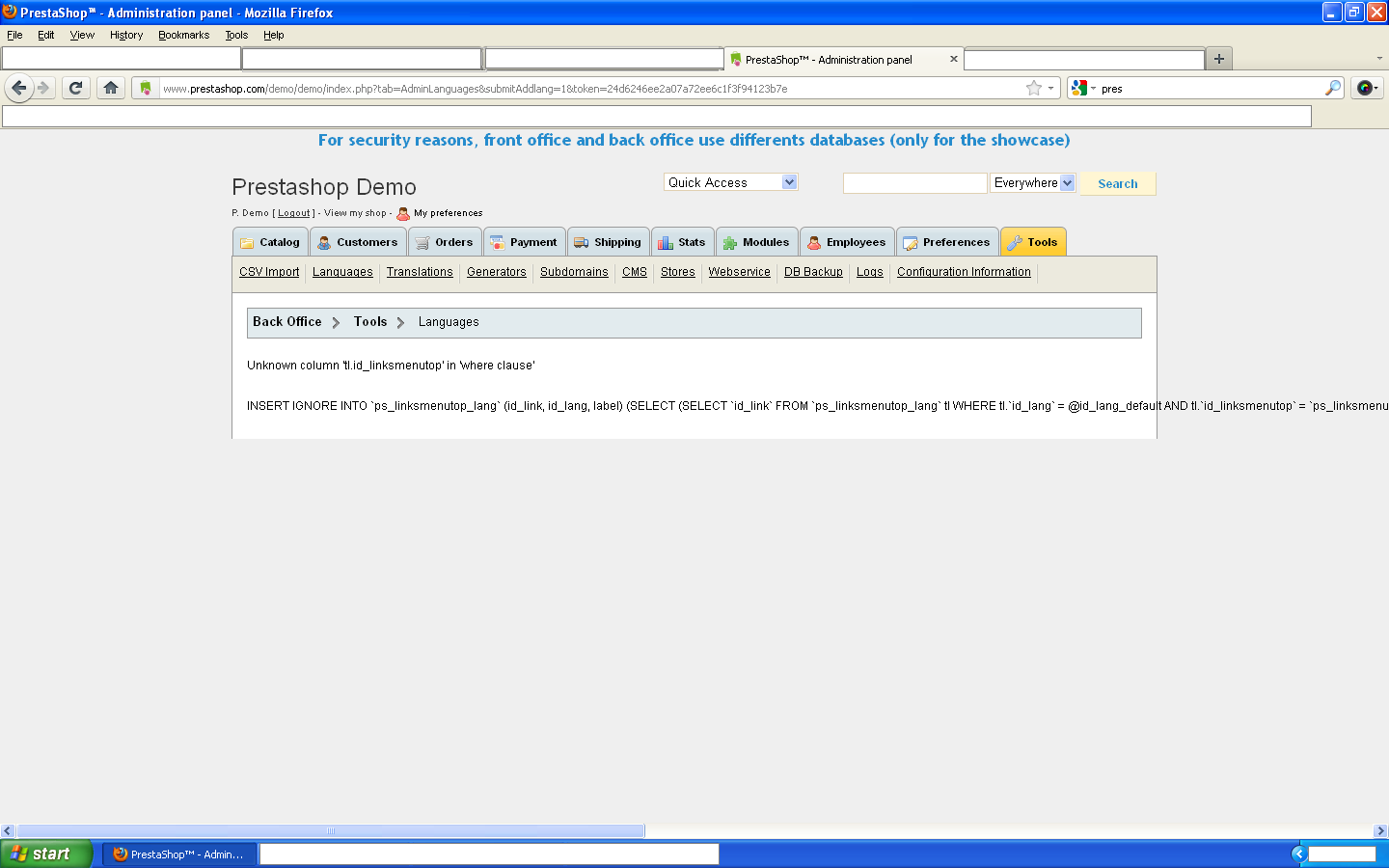Expand the Quick Access dropdown
The width and height of the screenshot is (1389, 868).
point(789,182)
